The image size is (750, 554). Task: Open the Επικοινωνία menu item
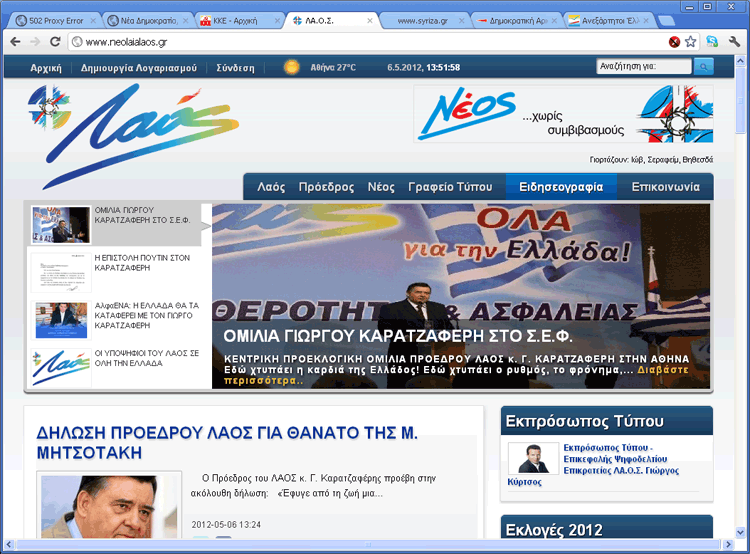click(665, 187)
